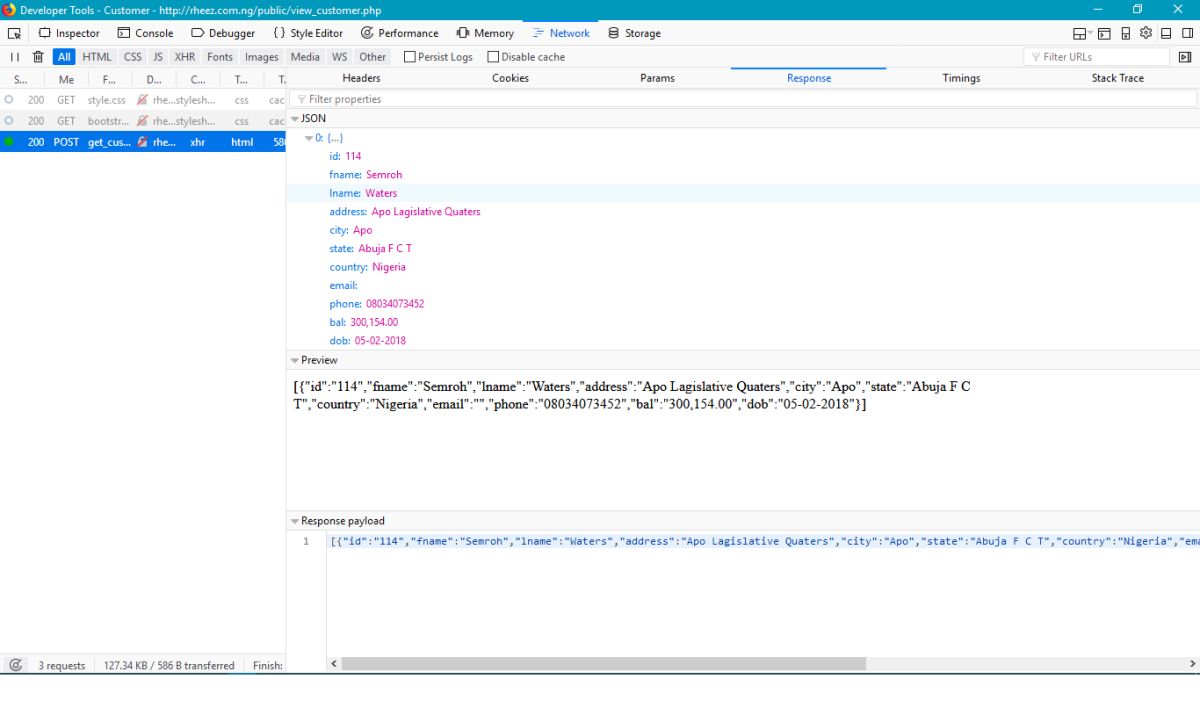Clear the network request list
The width and height of the screenshot is (1200, 708).
point(38,57)
